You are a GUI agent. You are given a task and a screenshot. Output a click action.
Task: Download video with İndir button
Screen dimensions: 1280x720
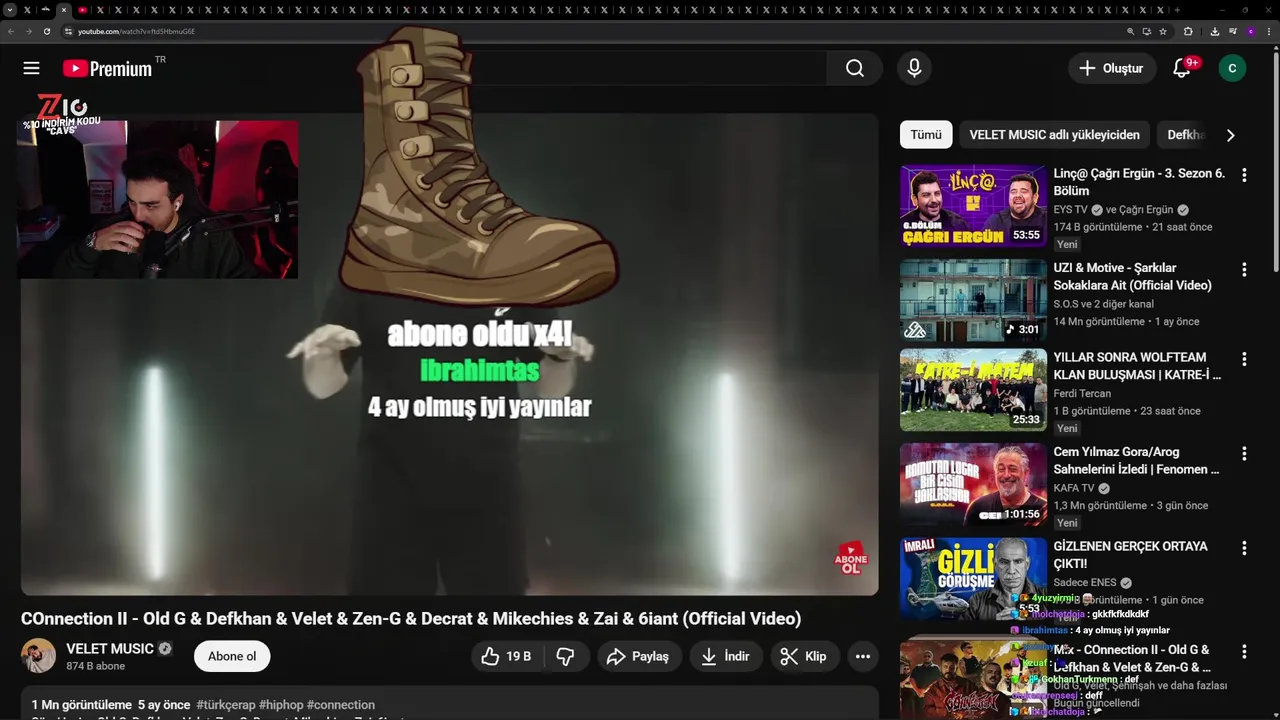pyautogui.click(x=725, y=656)
